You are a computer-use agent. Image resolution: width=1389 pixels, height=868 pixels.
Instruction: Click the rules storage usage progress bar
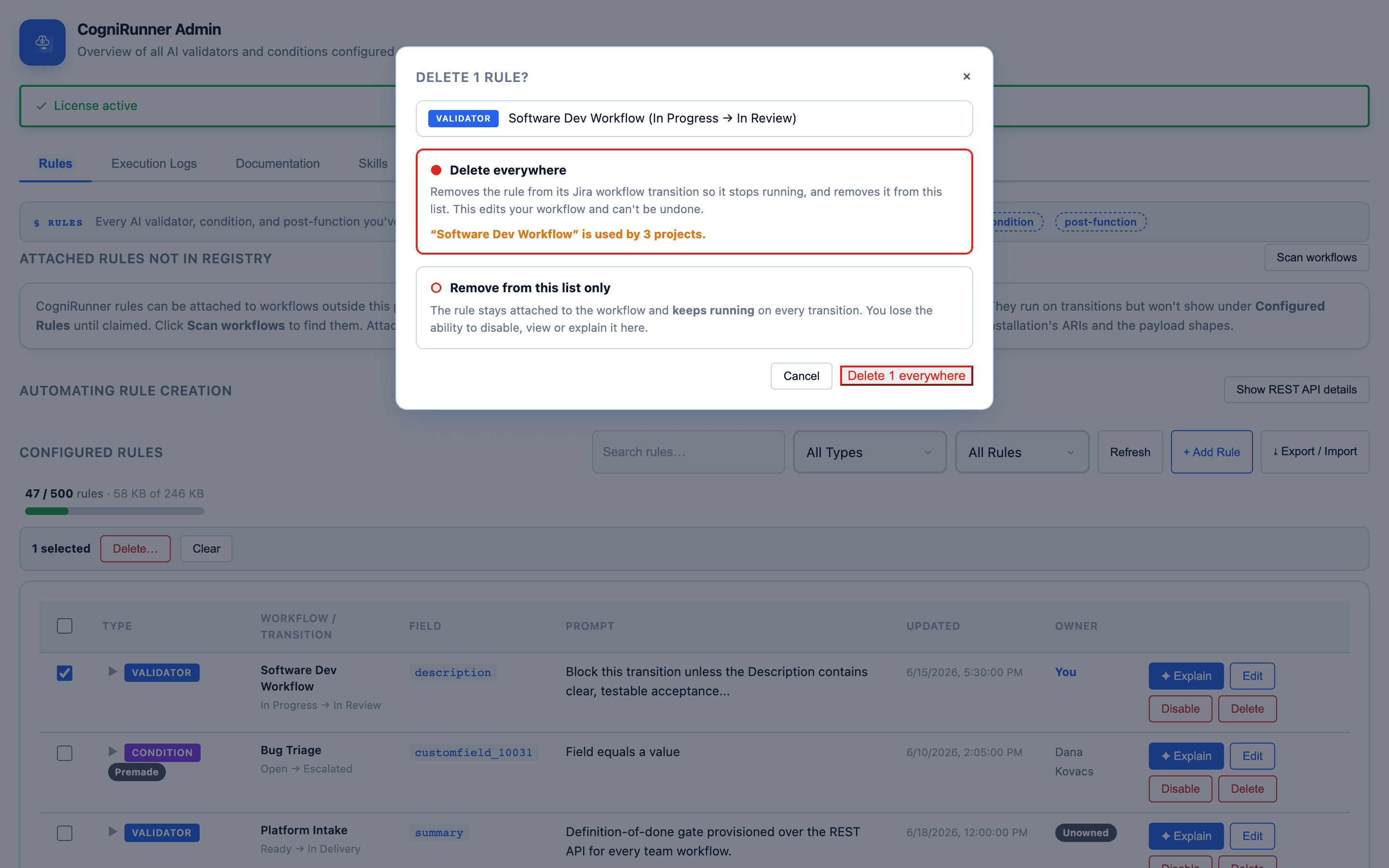click(x=115, y=511)
